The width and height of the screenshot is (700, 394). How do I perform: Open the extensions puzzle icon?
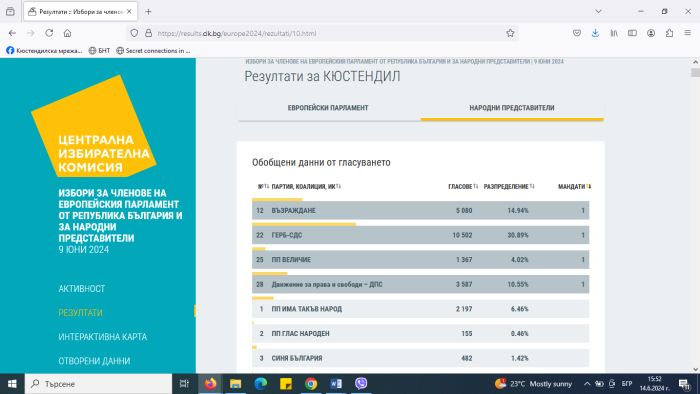pos(669,33)
